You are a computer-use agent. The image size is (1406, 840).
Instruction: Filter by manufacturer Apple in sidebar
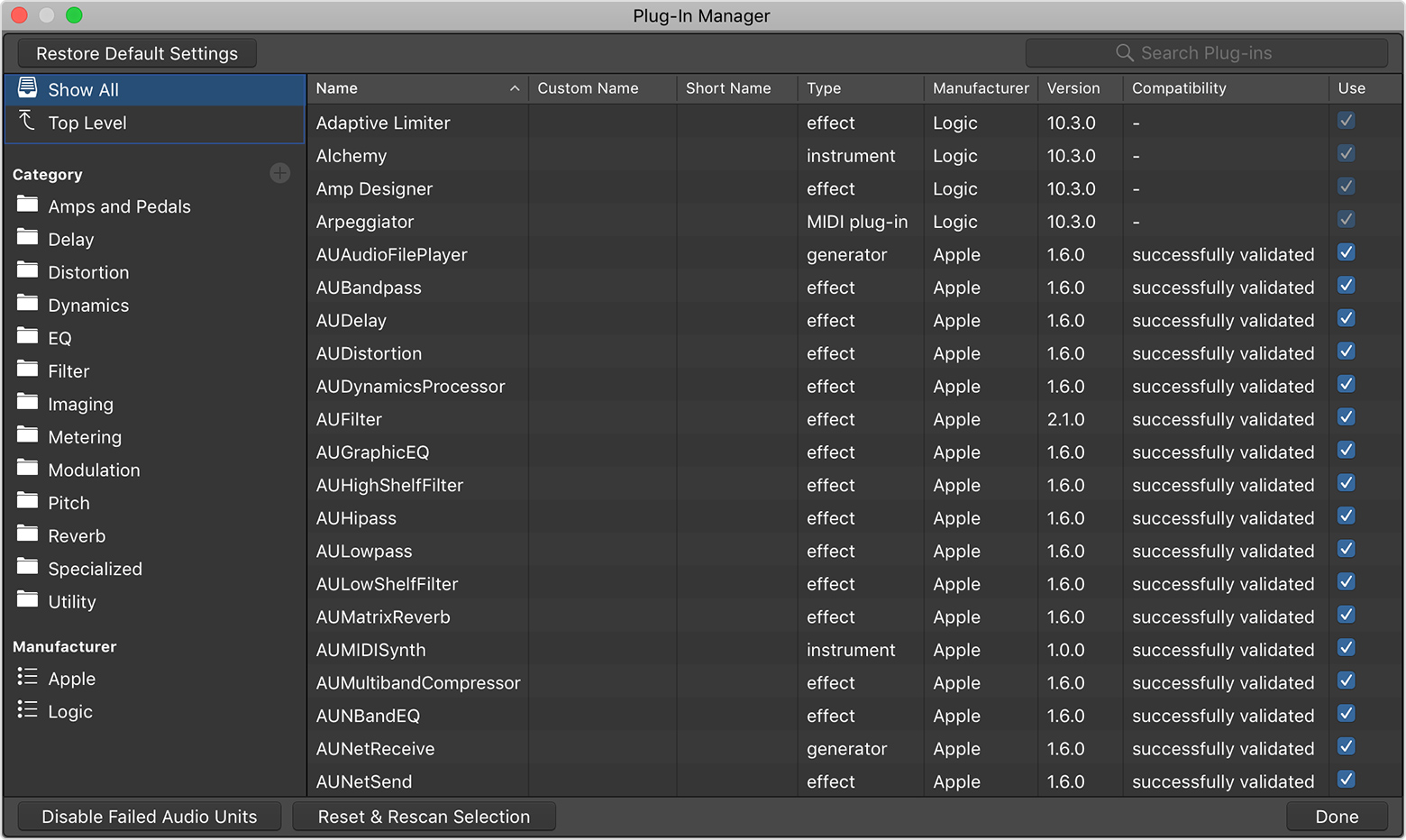pos(72,679)
